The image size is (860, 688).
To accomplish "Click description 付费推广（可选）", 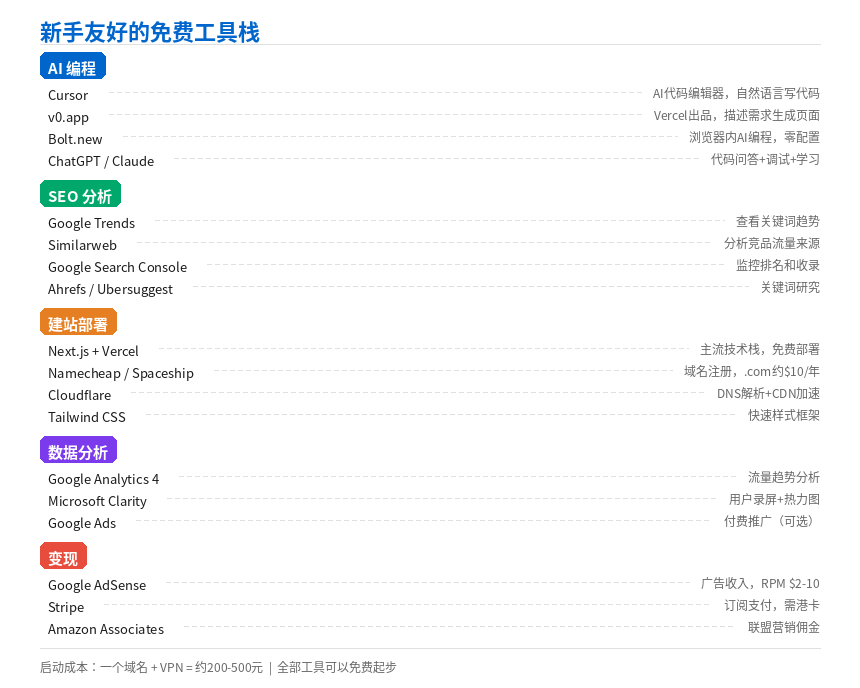I will (x=771, y=521).
